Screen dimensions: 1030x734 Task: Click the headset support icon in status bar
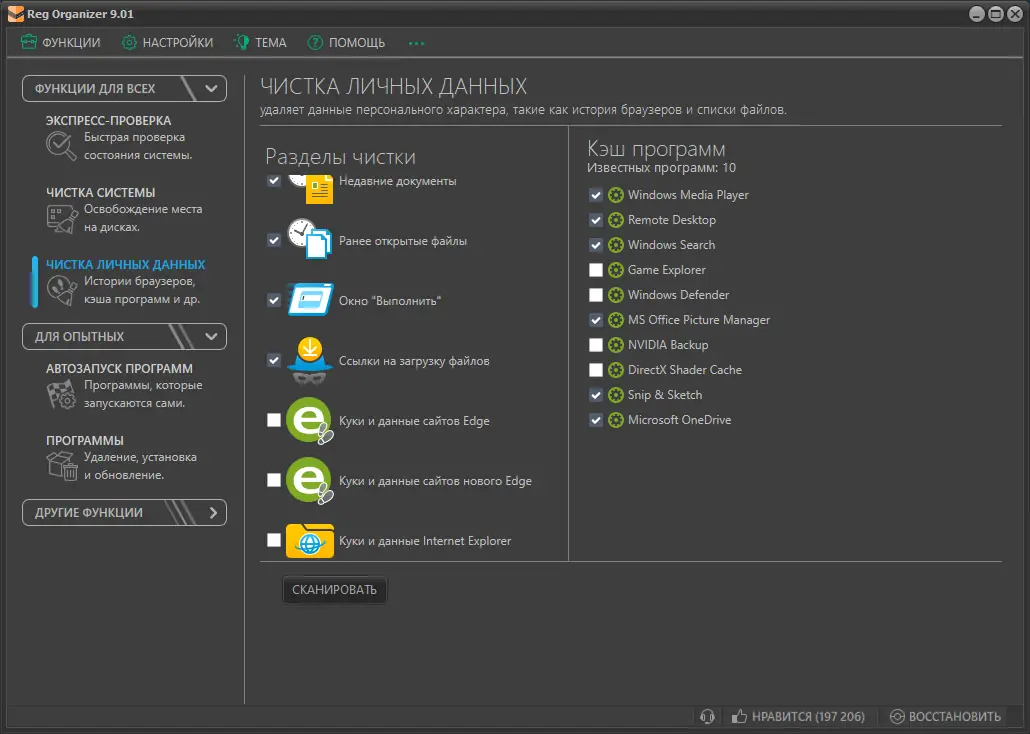(707, 716)
